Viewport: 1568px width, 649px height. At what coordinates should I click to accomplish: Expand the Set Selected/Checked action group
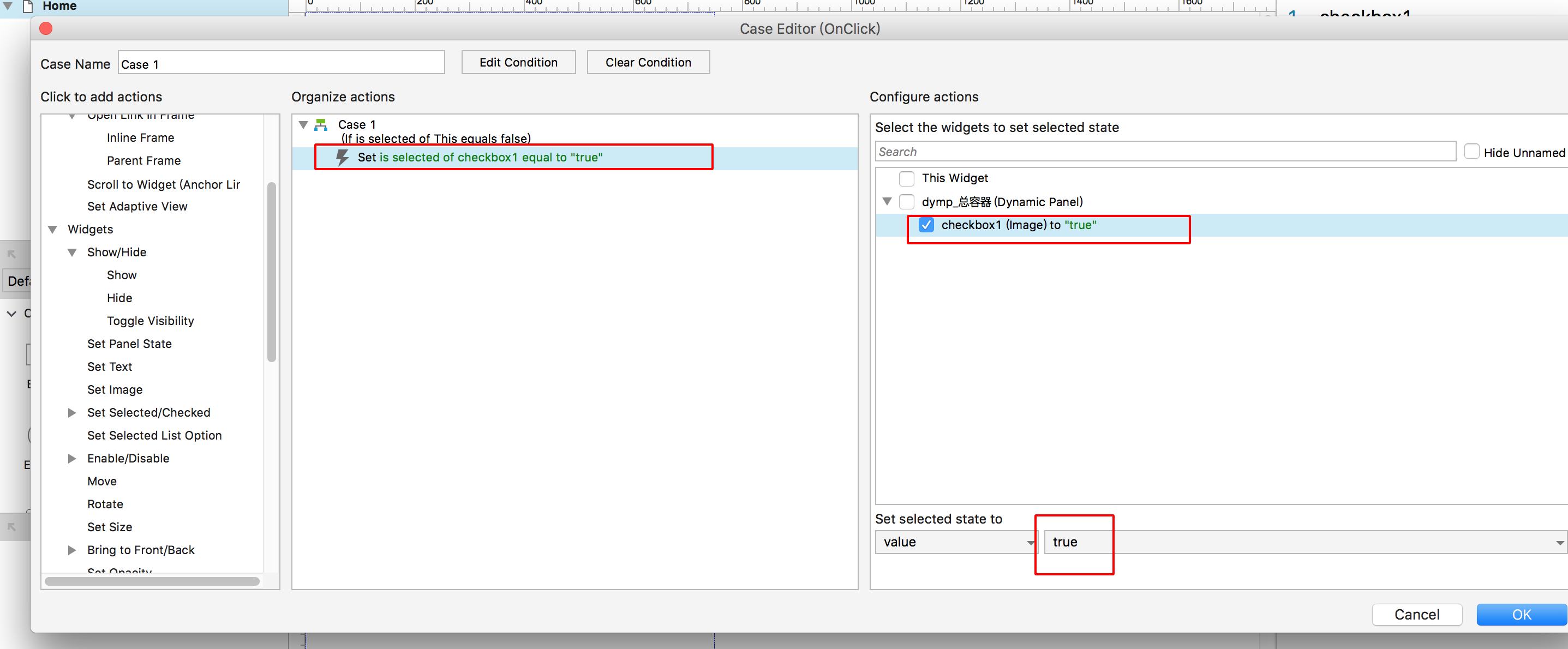coord(72,412)
